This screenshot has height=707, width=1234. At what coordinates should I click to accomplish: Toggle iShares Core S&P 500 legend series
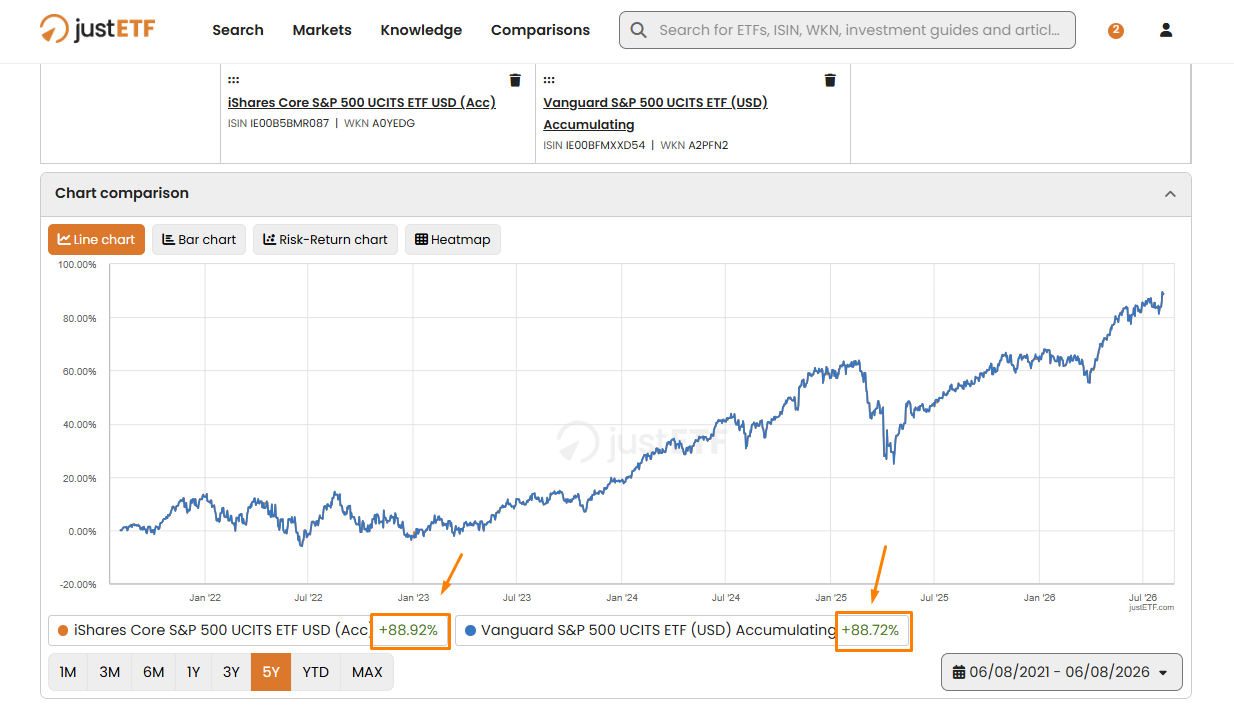tap(248, 630)
